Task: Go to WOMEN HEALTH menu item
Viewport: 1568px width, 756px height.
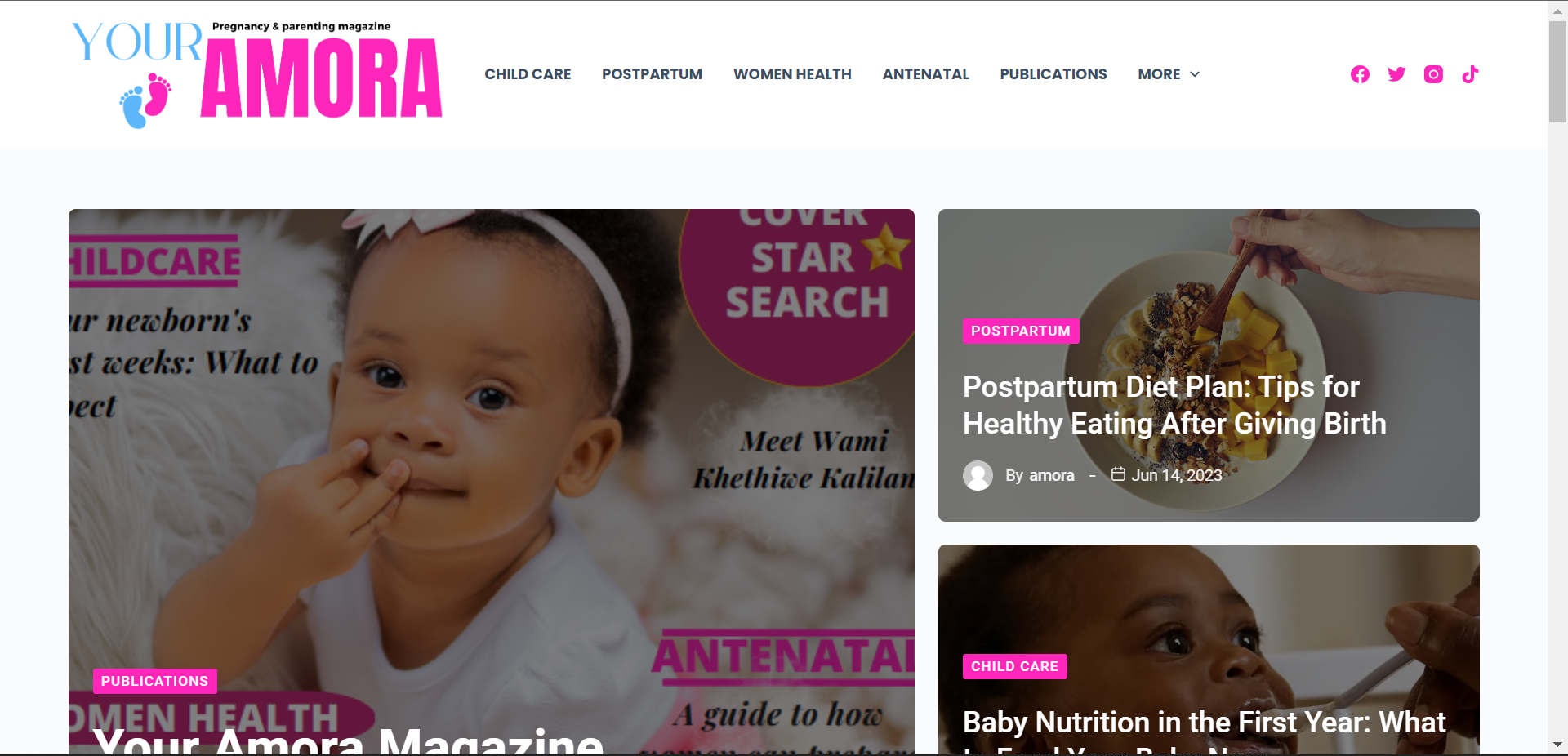Action: point(792,74)
